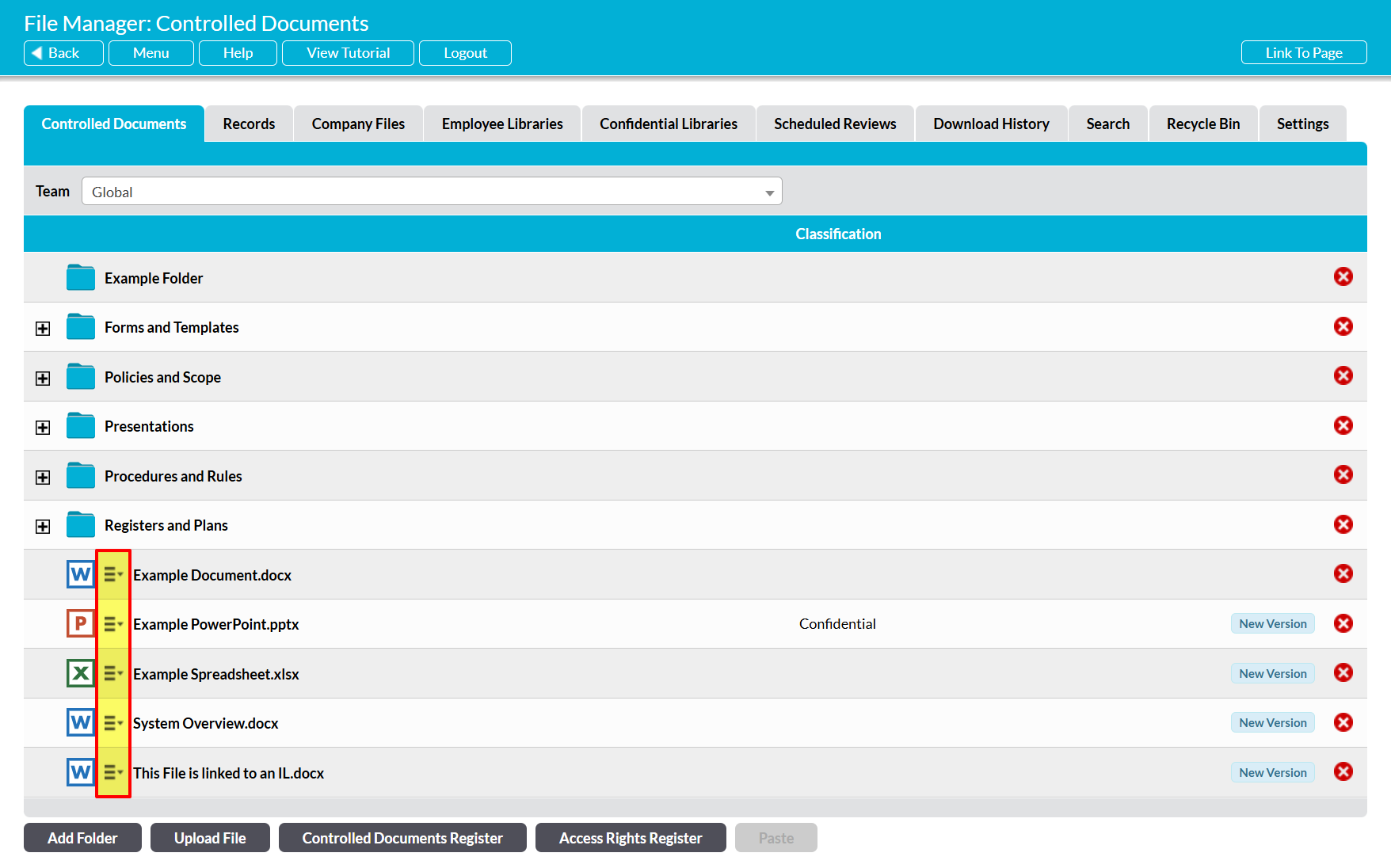Open the Example Folder by its name
This screenshot has height=868, width=1391.
tap(154, 279)
